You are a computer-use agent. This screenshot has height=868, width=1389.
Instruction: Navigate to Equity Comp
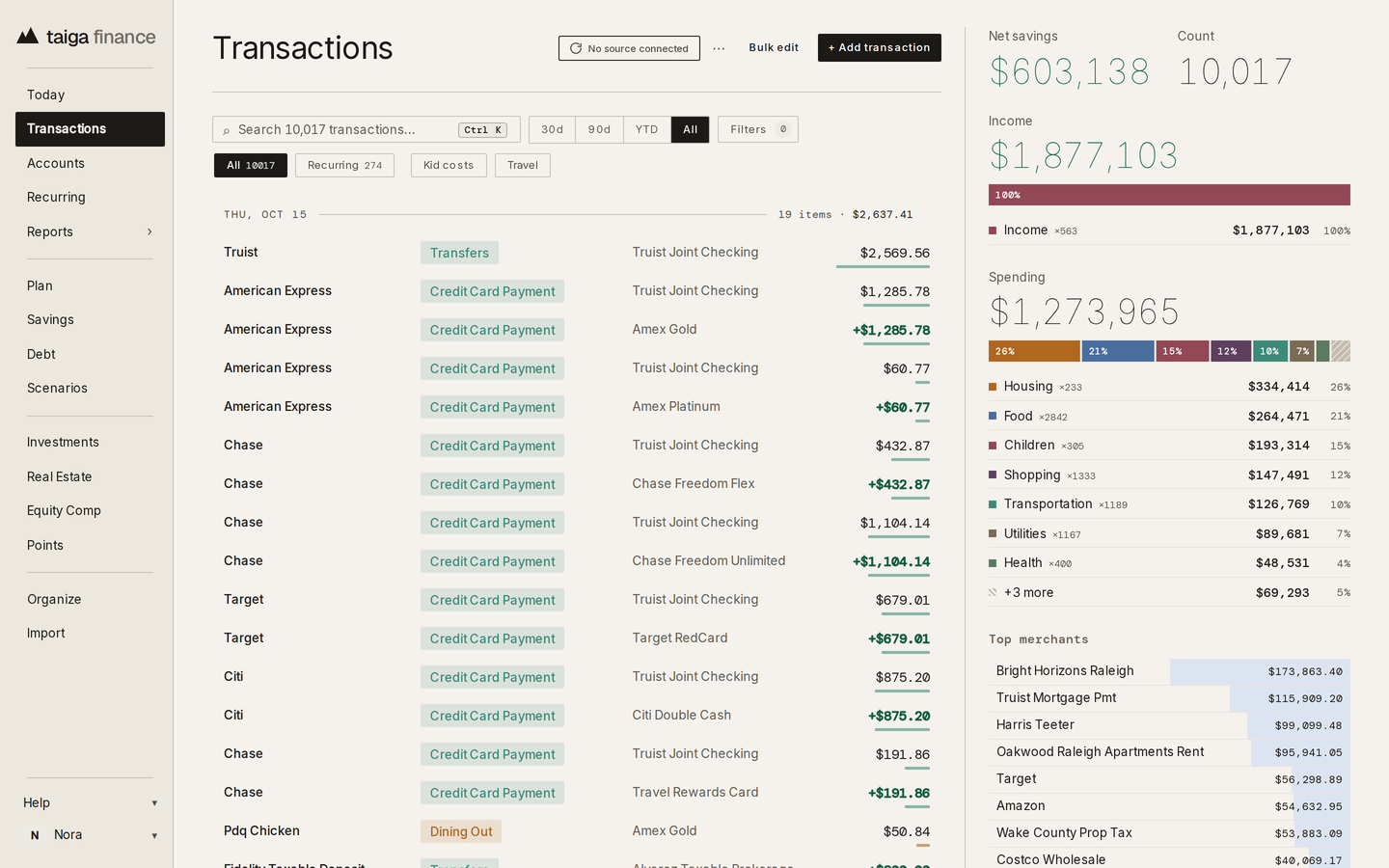90,510
